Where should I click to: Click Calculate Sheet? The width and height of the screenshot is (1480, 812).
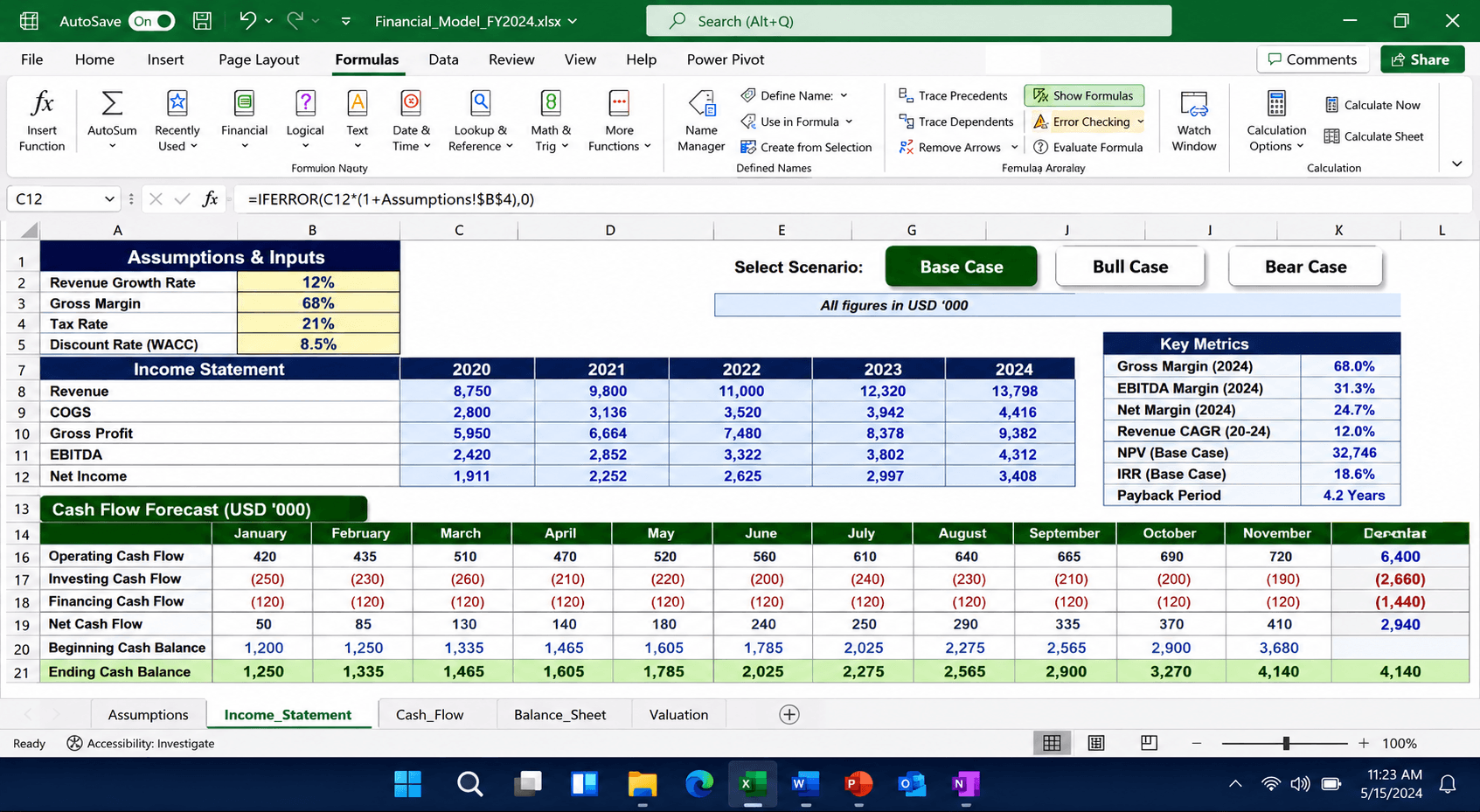click(x=1373, y=136)
